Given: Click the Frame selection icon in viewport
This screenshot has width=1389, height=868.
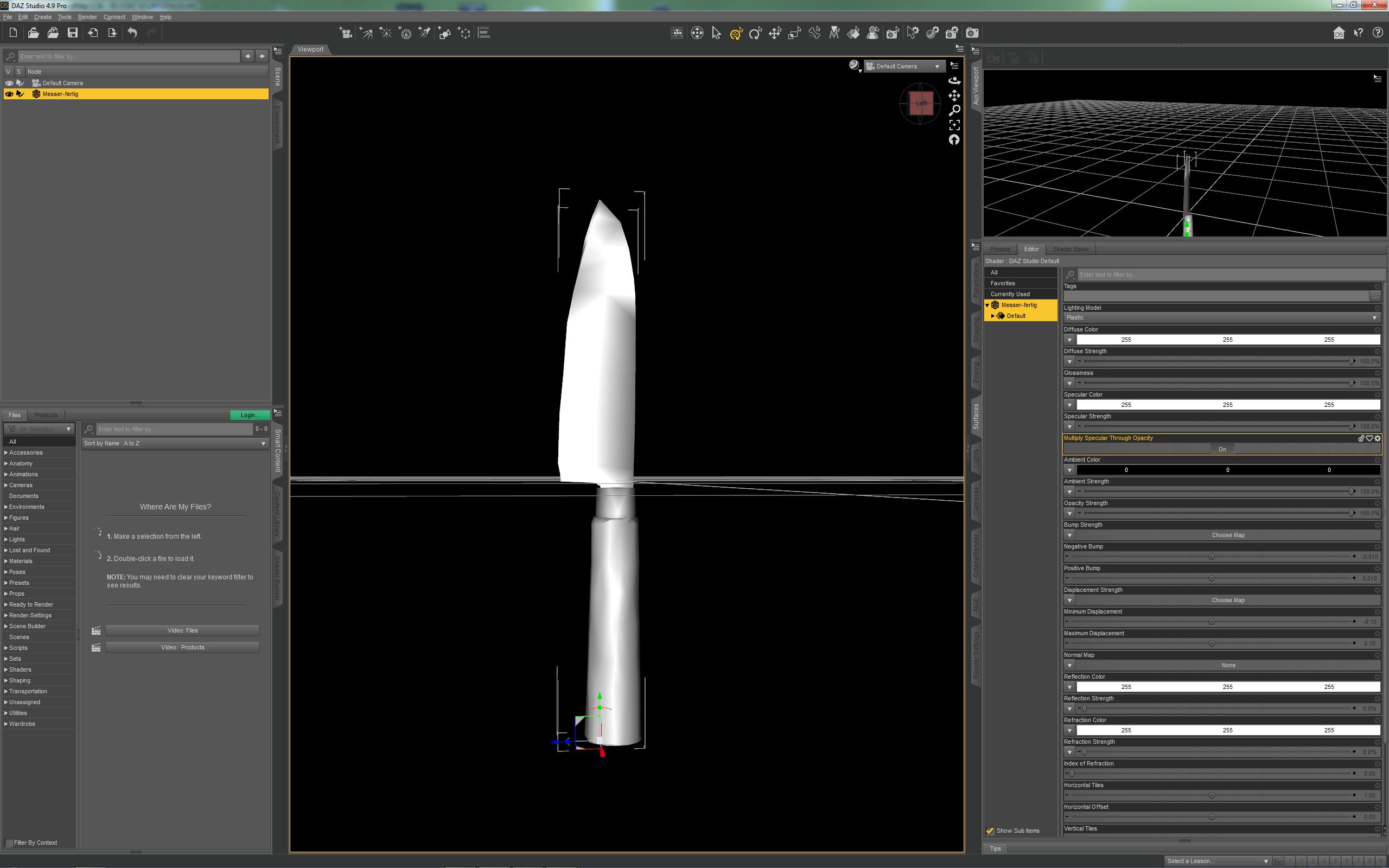Looking at the screenshot, I should (954, 125).
